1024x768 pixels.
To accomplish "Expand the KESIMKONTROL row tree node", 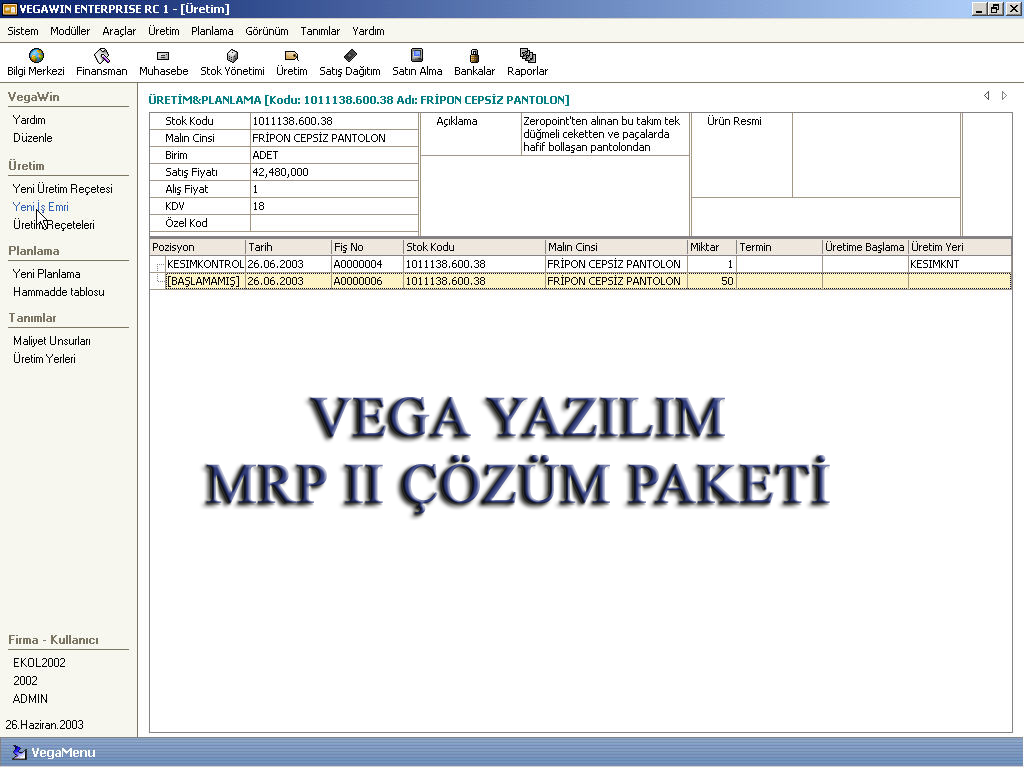I will tap(159, 265).
